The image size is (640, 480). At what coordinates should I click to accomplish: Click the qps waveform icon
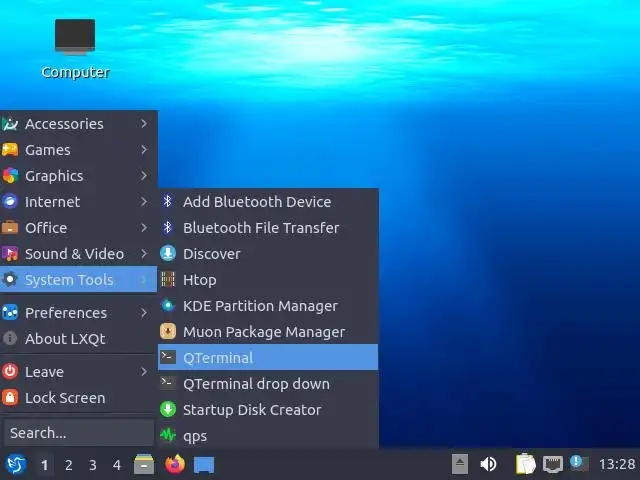coord(168,436)
